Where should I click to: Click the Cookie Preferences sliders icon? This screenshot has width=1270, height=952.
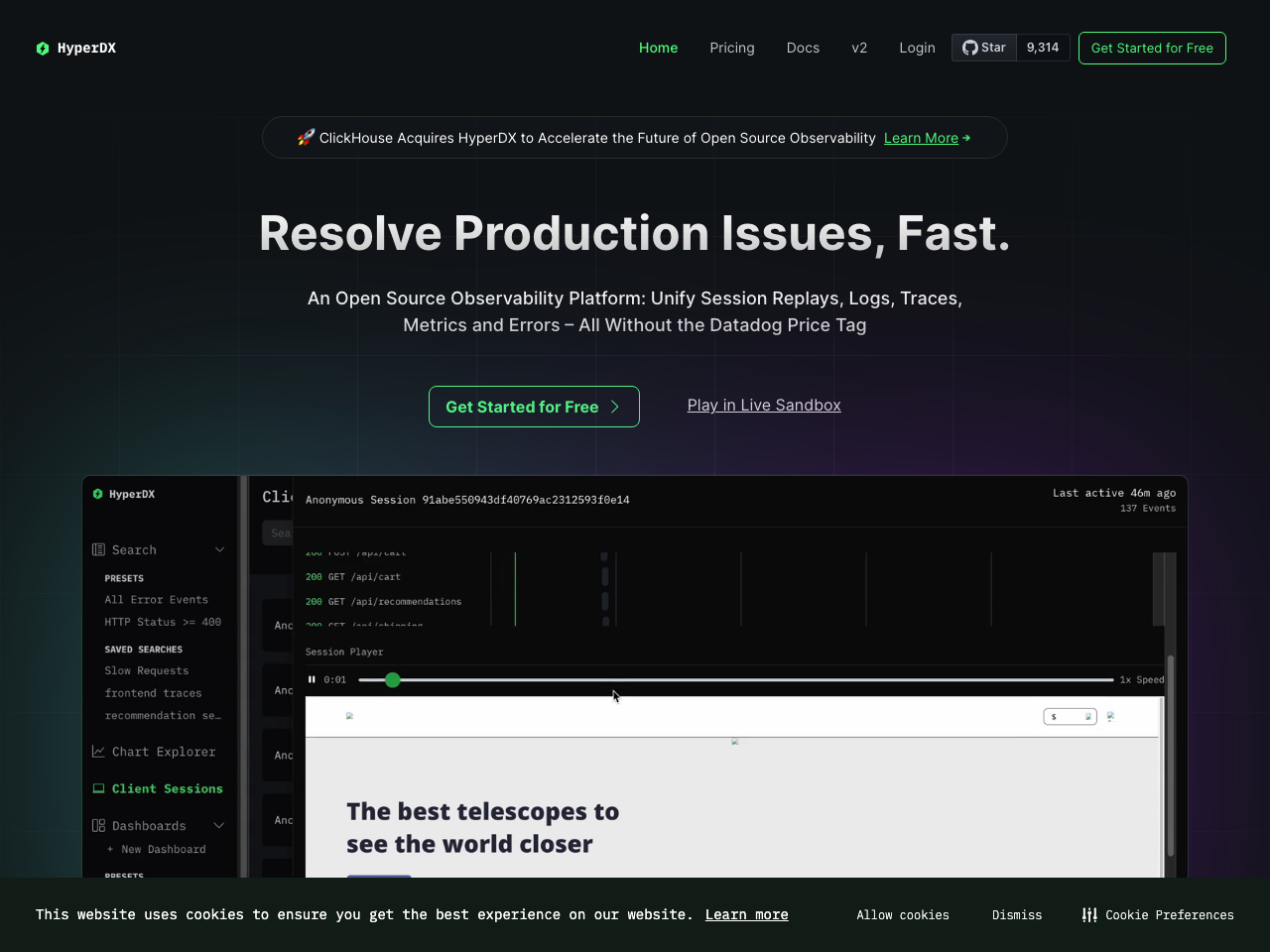tap(1089, 914)
